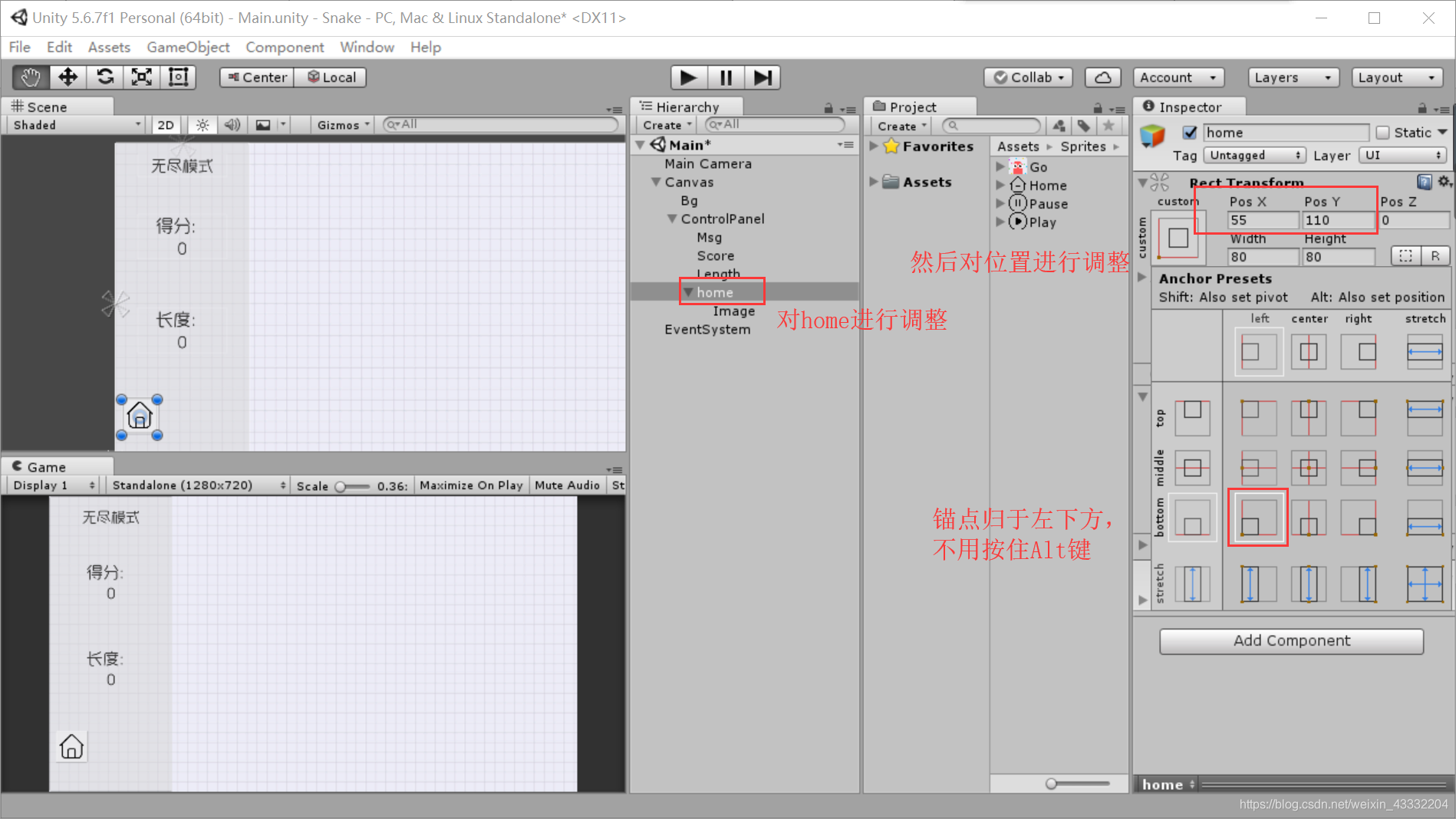Select the Move tool
The width and height of the screenshot is (1456, 819).
68,77
